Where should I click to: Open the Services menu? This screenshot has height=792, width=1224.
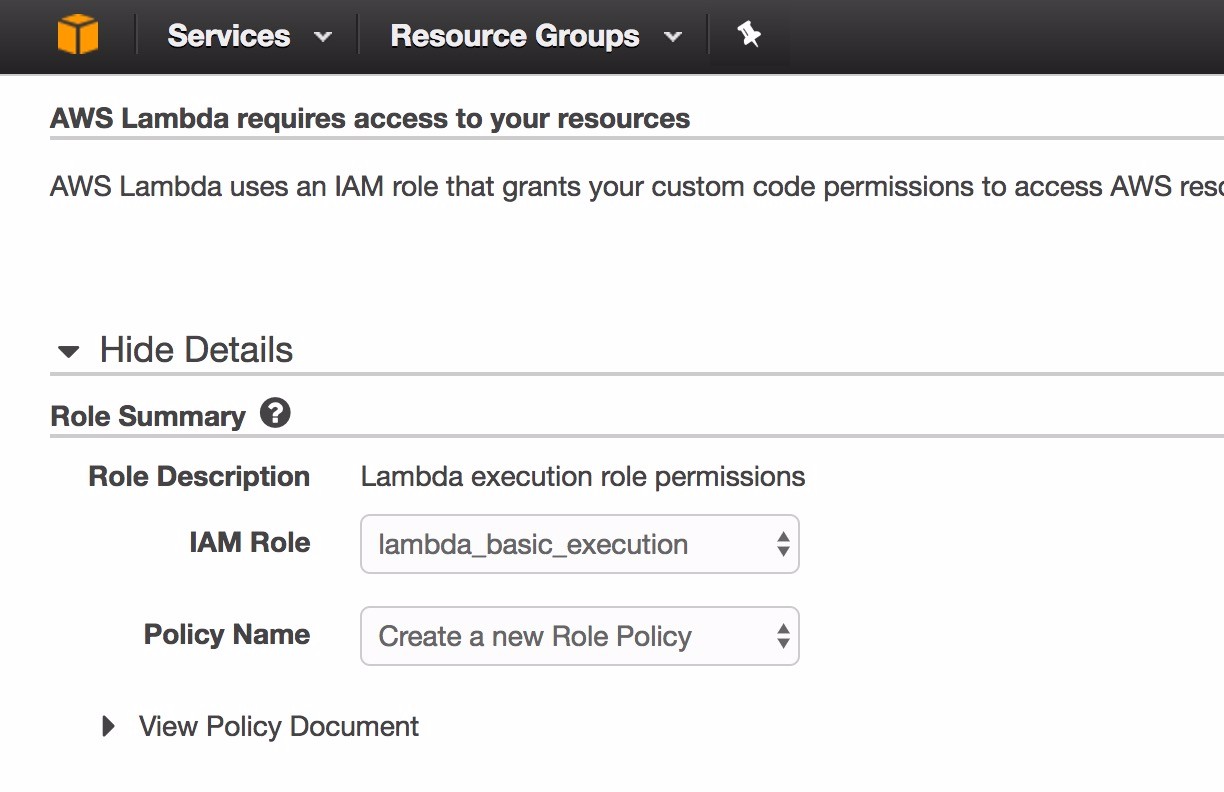pyautogui.click(x=229, y=36)
